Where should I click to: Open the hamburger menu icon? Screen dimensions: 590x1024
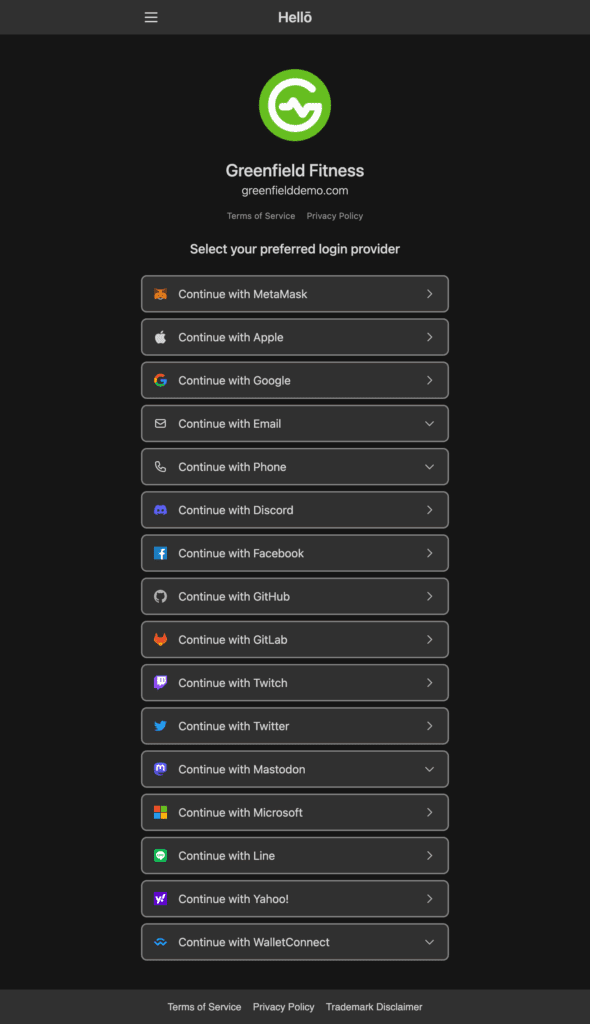tap(151, 18)
